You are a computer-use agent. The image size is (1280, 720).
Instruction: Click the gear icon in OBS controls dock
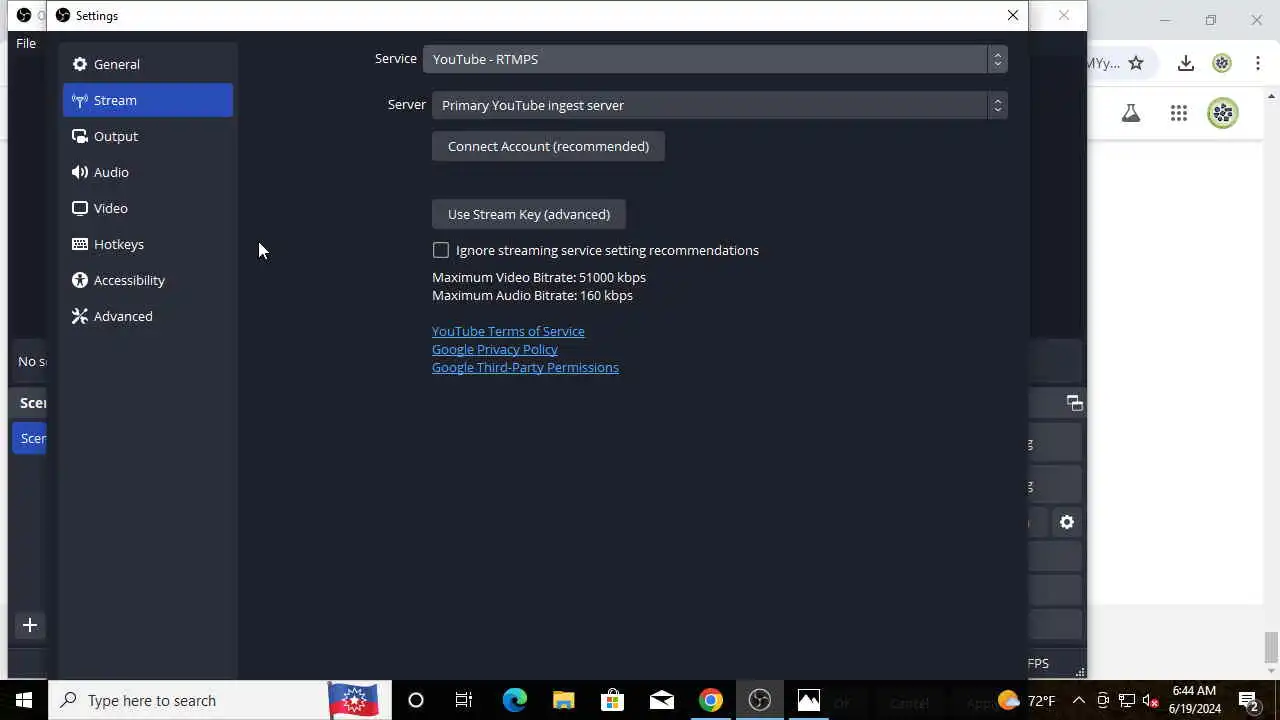click(1067, 522)
